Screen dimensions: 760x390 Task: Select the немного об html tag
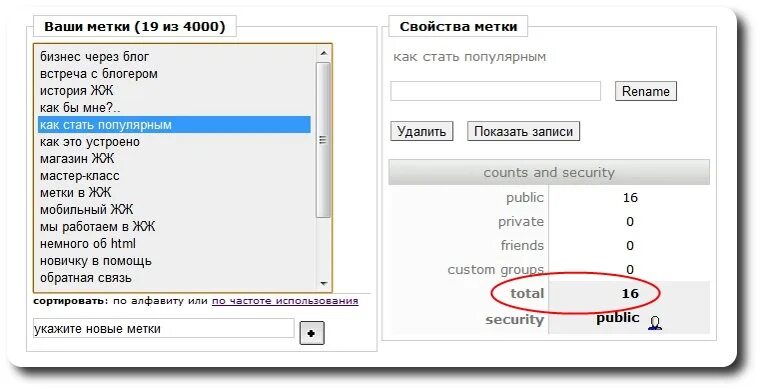174,244
